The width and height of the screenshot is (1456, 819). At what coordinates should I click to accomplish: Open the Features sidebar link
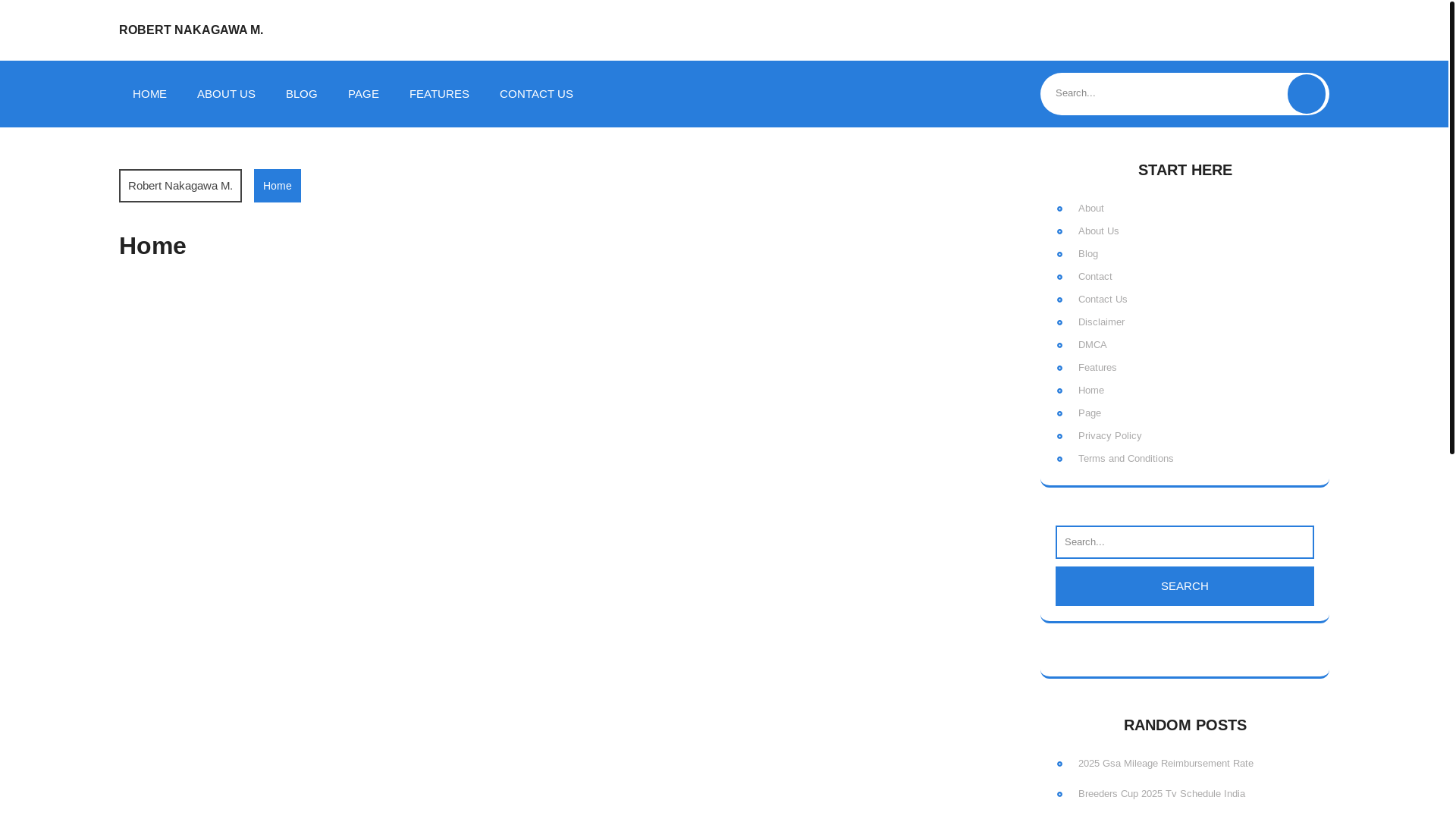coord(1097,368)
